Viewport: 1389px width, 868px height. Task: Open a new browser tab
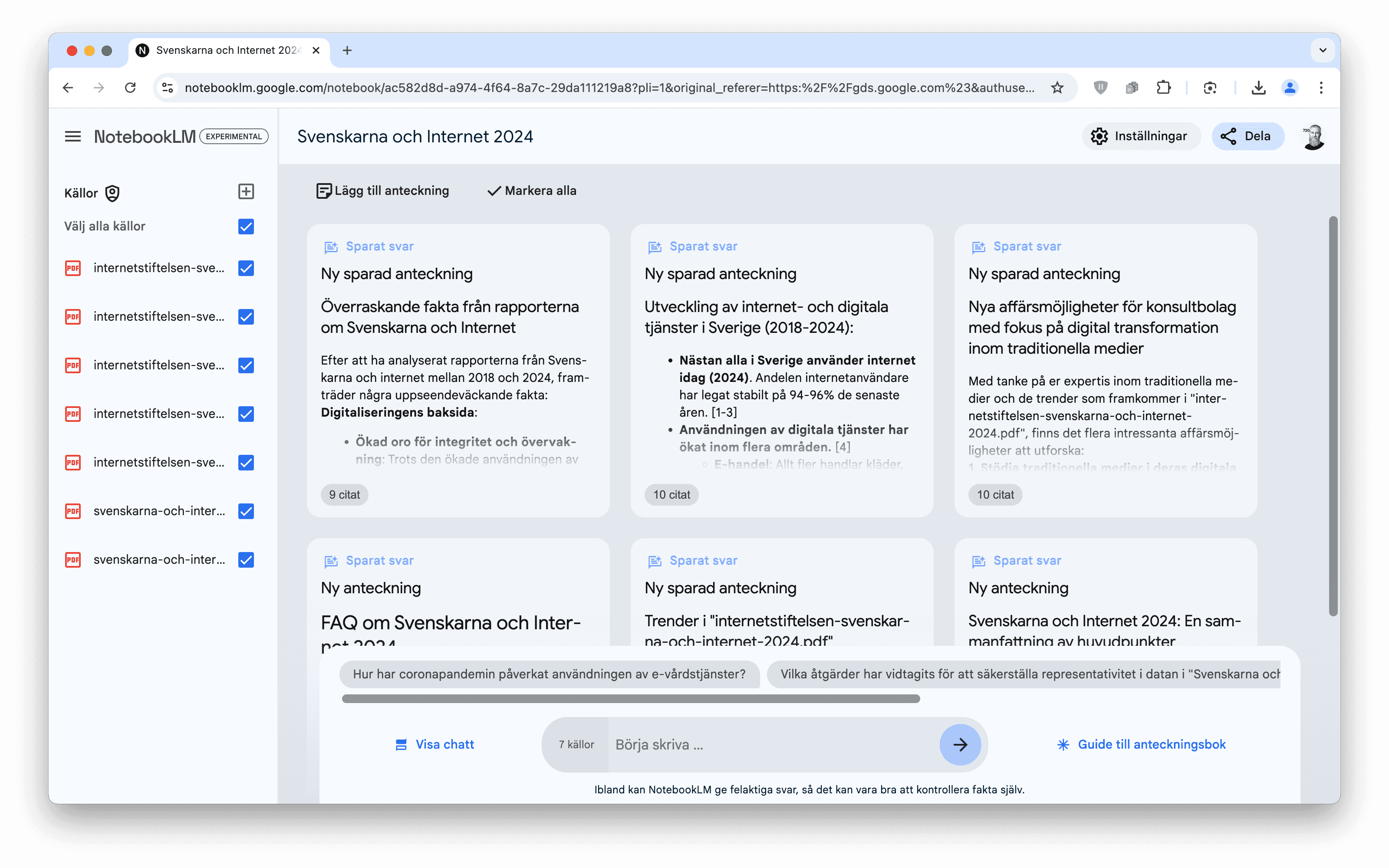[x=347, y=50]
